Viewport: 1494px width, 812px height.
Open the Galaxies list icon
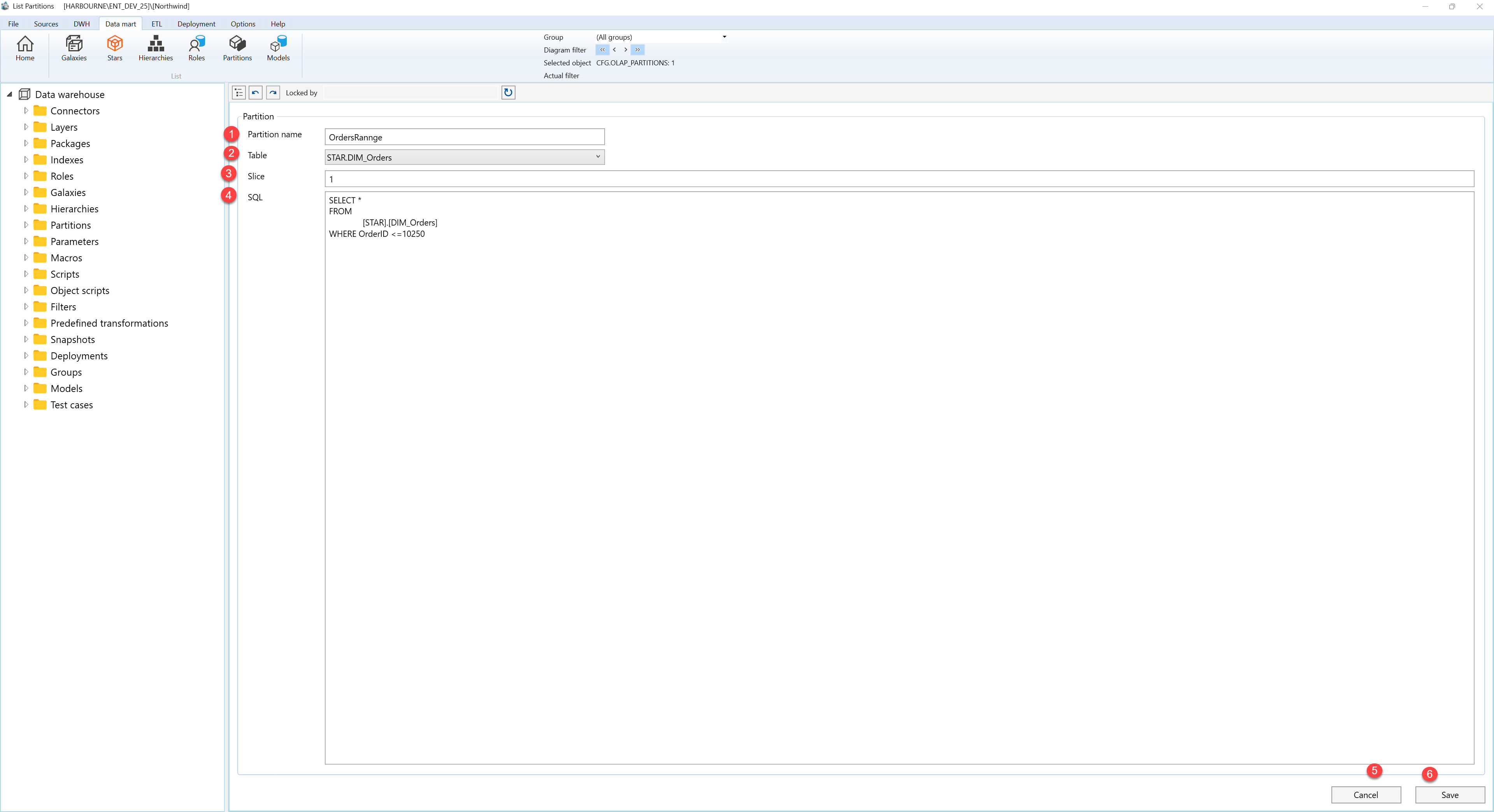click(74, 48)
